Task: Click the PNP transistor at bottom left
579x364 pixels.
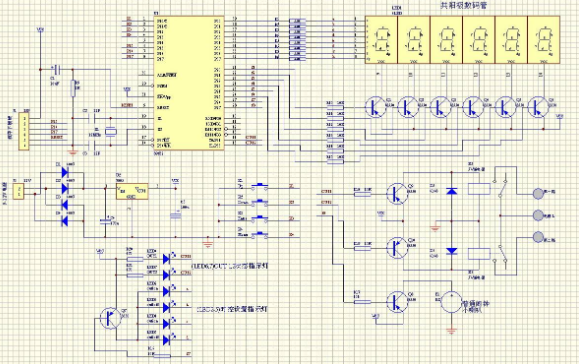Action: [110, 318]
